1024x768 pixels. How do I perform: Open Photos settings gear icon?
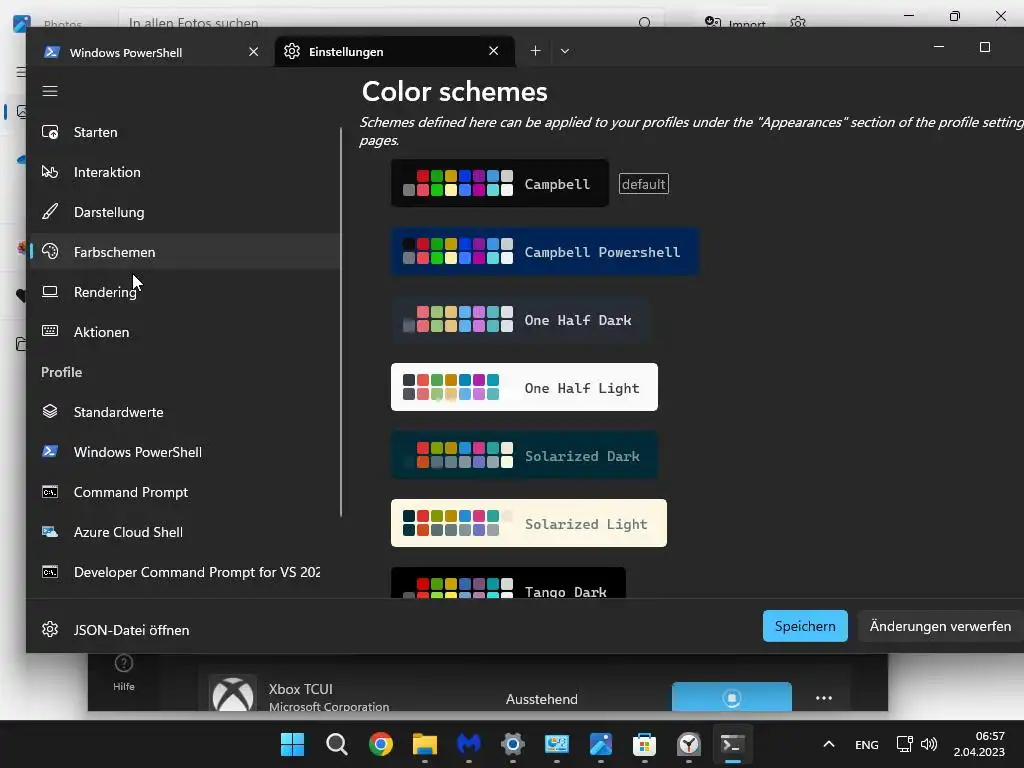(797, 23)
